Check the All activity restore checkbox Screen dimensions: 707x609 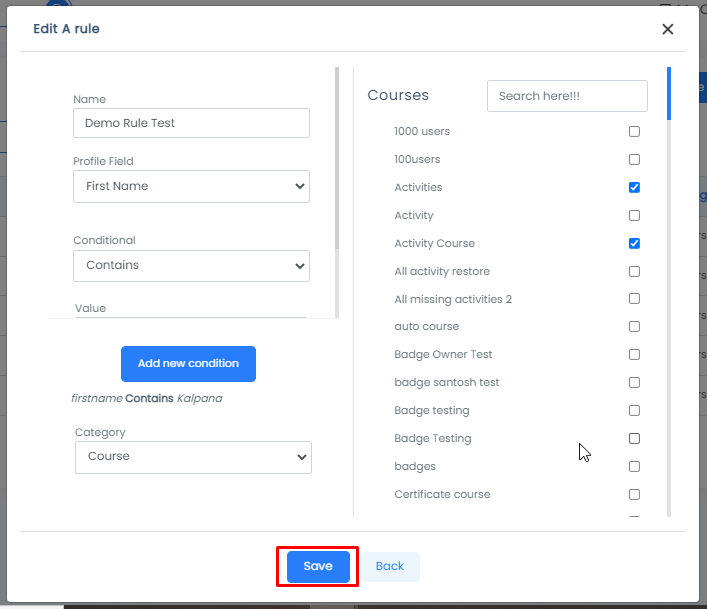[634, 272]
